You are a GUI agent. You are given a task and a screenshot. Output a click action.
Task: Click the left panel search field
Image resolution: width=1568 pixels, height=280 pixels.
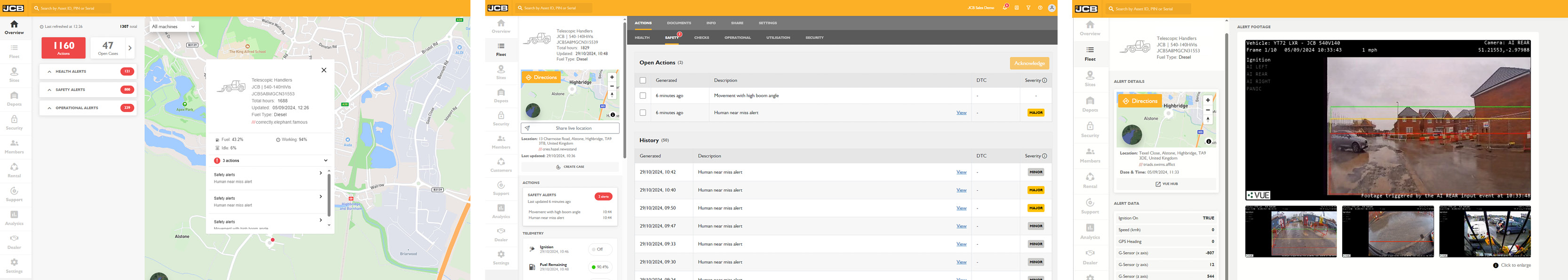pyautogui.click(x=71, y=8)
